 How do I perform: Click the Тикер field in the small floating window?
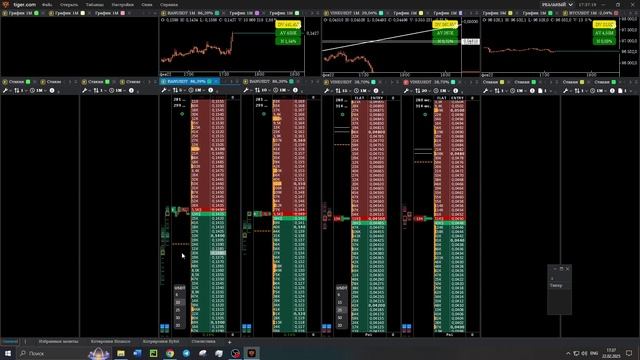559,286
